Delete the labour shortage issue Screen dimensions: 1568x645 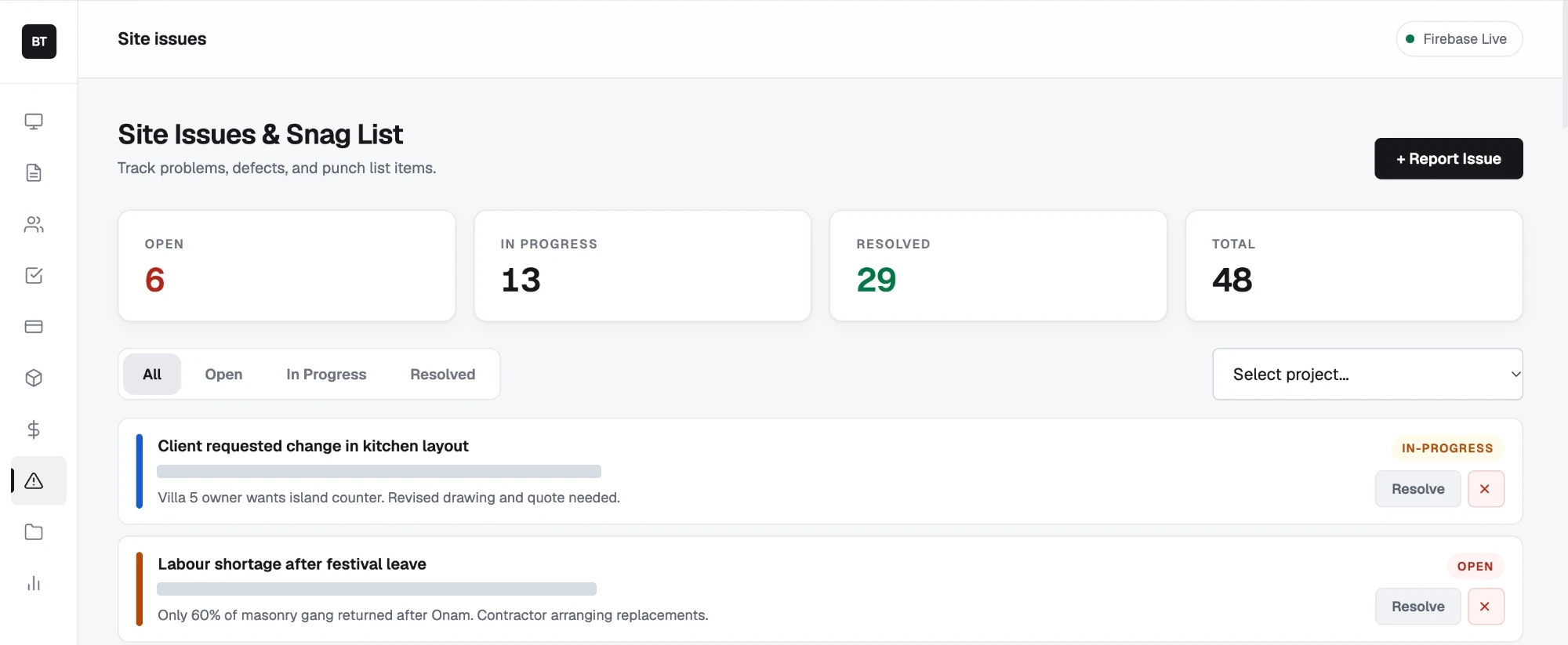[1486, 607]
